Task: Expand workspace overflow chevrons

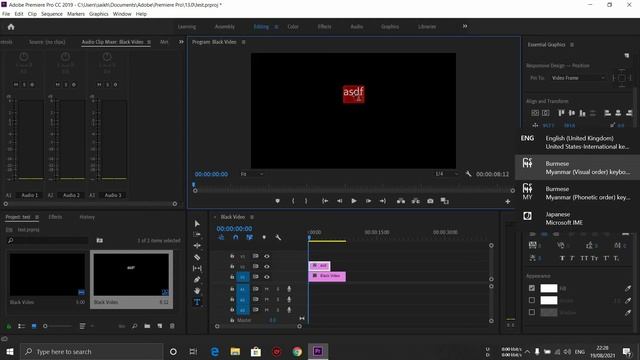Action: (465, 27)
